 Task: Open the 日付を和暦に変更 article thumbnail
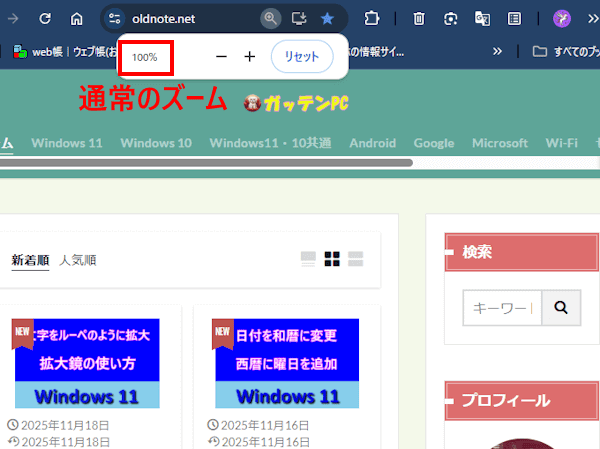287,363
